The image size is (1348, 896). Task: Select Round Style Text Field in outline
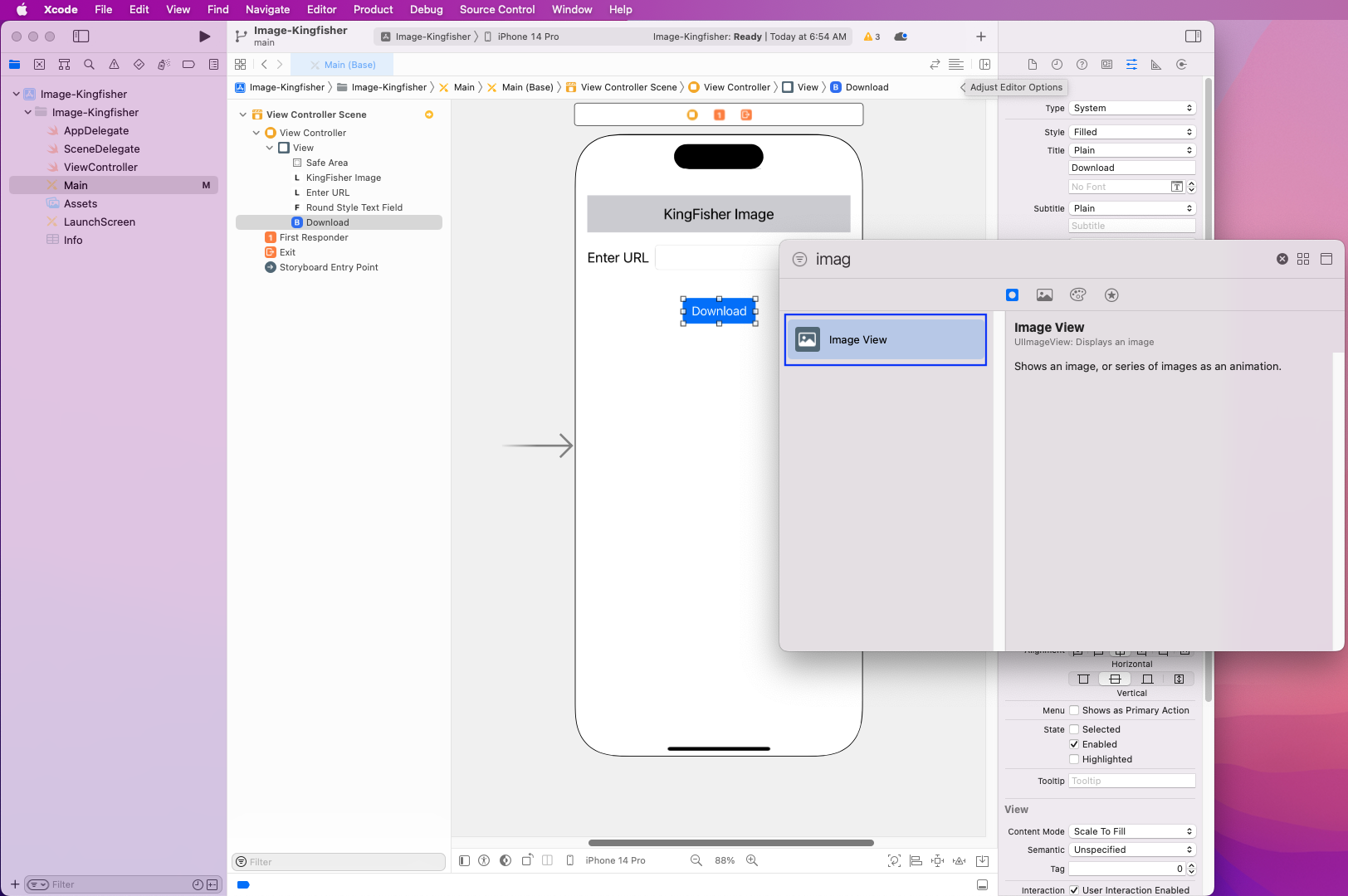tap(354, 207)
